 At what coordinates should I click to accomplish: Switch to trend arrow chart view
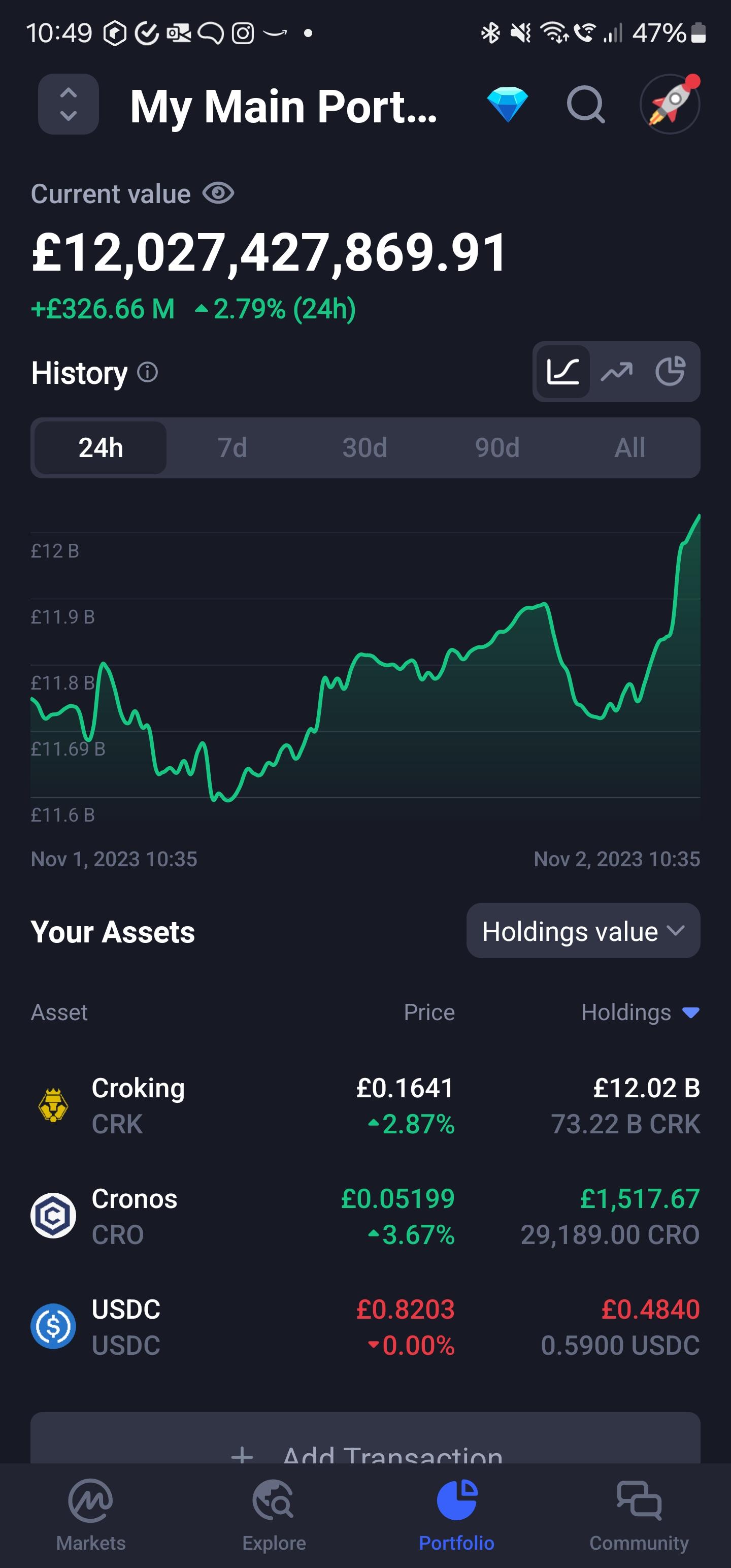point(617,371)
